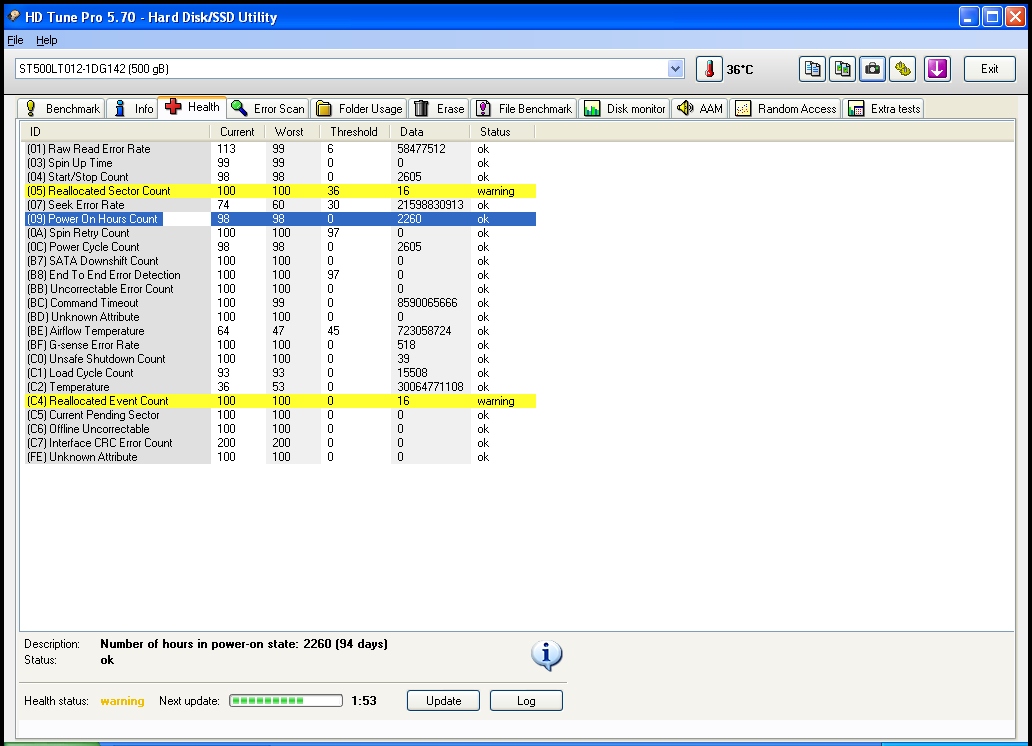Screen dimensions: 1032x746
Task: Switch to the Extra tests tab
Action: pyautogui.click(x=884, y=109)
